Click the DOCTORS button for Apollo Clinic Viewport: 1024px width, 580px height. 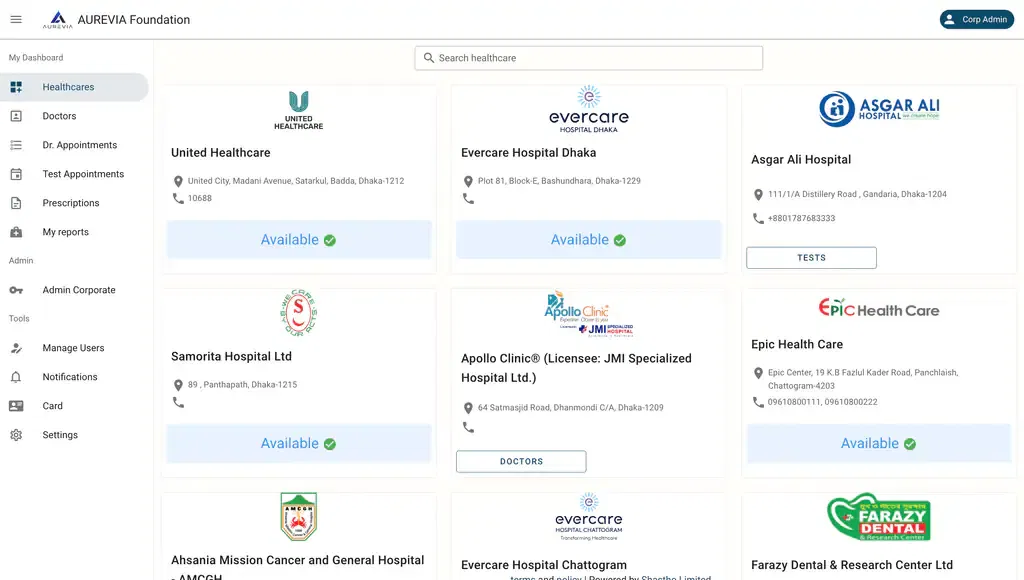[521, 462]
